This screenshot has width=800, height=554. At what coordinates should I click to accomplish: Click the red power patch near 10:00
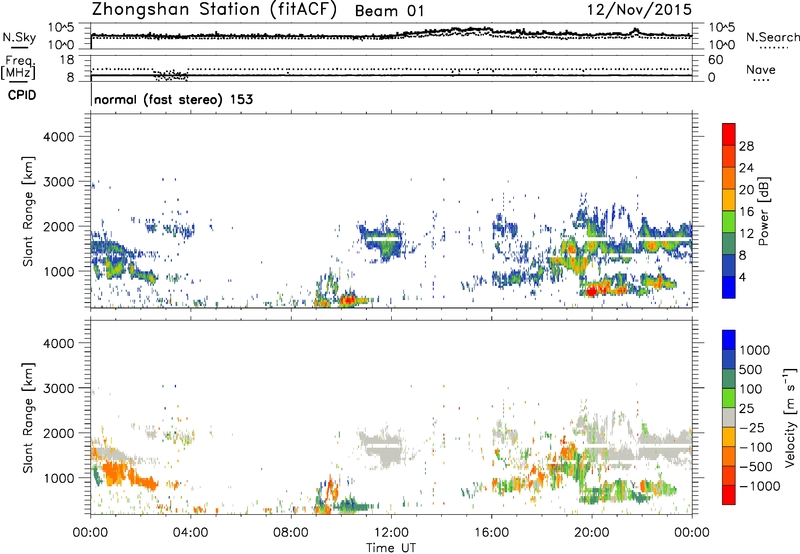(348, 299)
